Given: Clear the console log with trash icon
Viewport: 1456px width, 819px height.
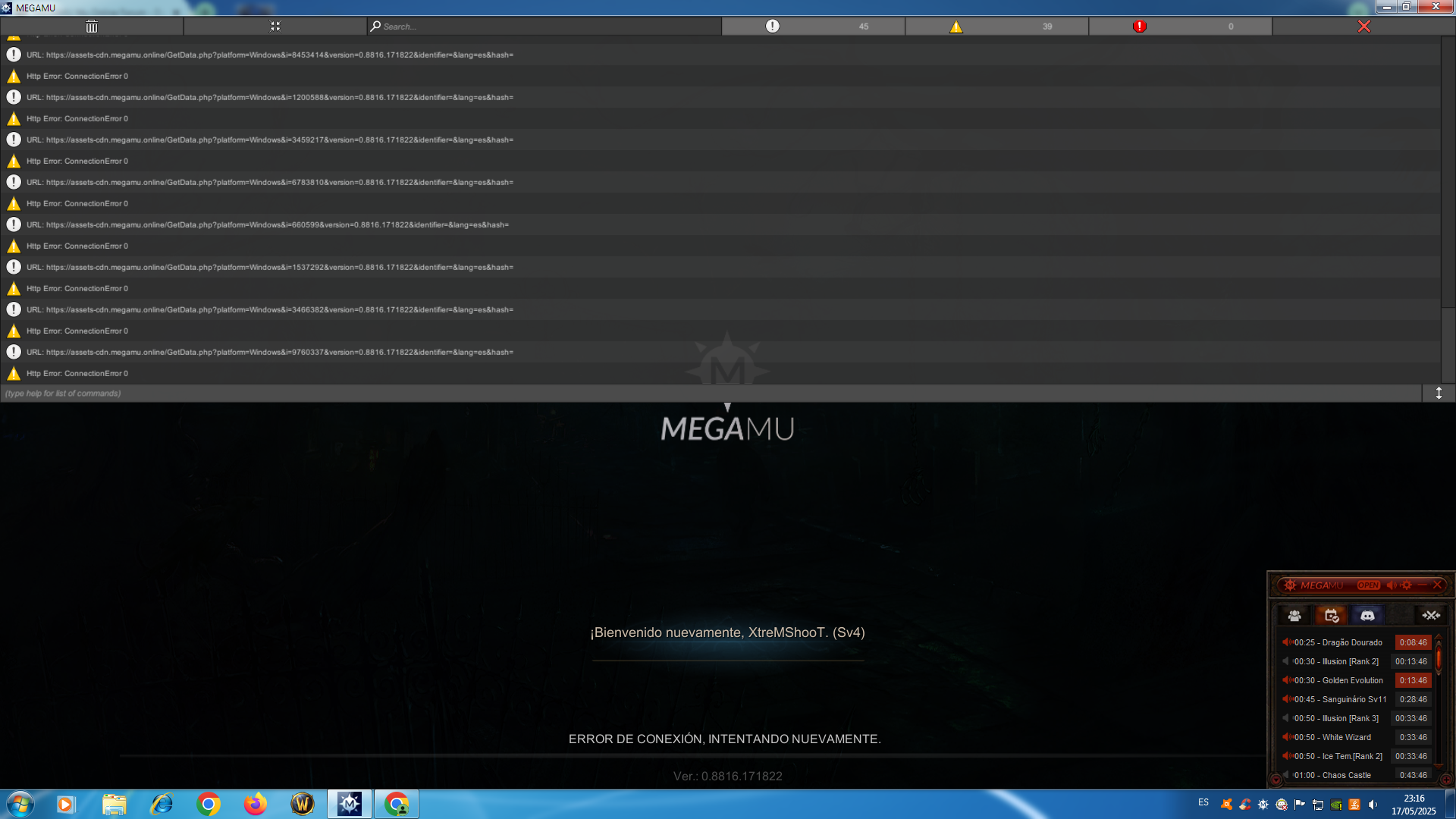Looking at the screenshot, I should 92,27.
